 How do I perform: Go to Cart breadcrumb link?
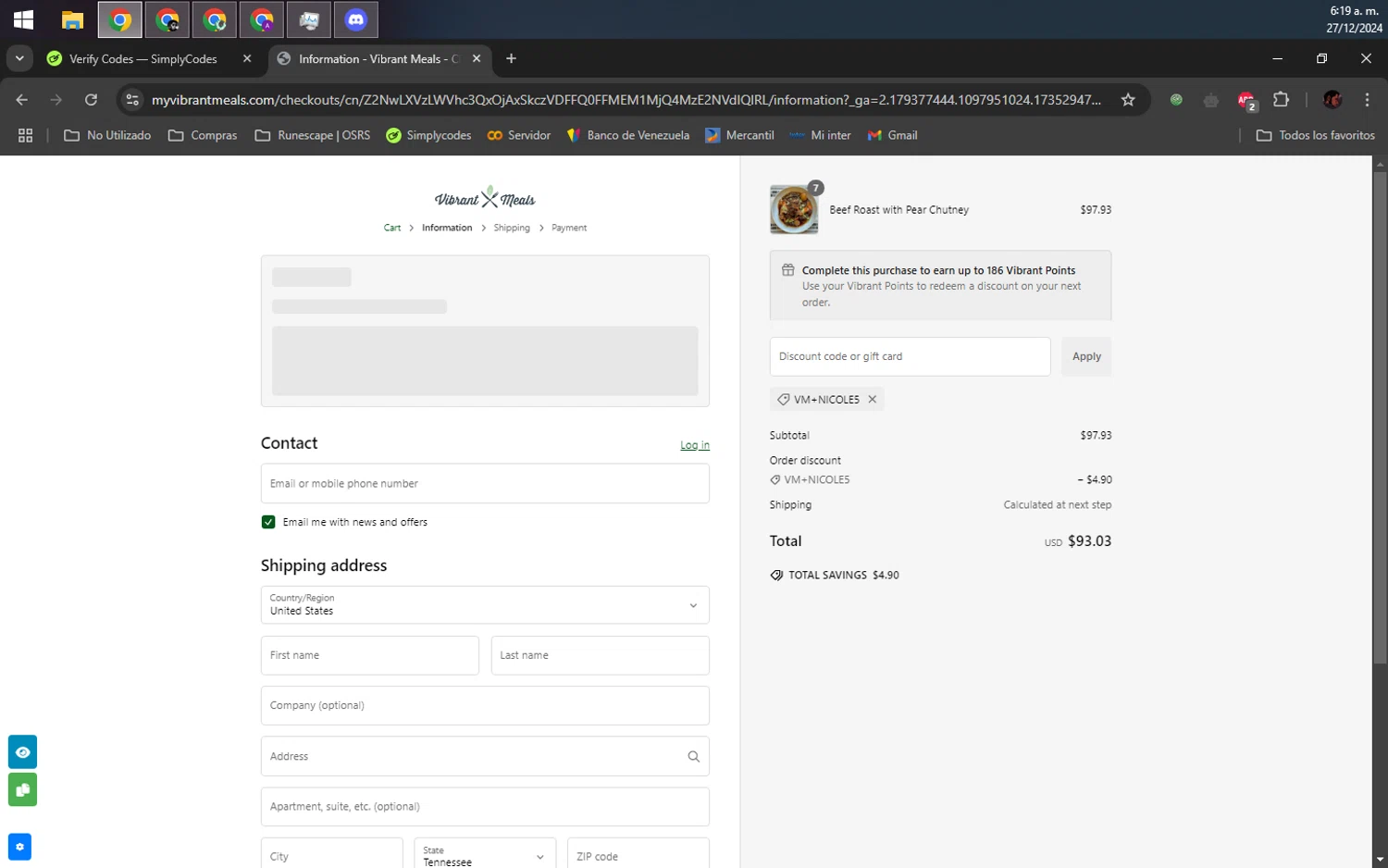(x=392, y=228)
